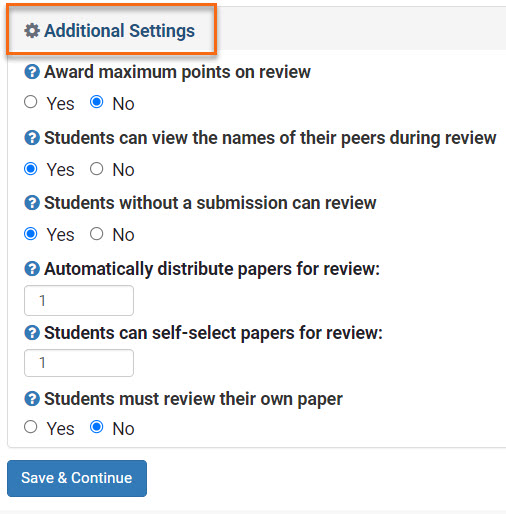Show help for Automatically distribute papers

(x=32, y=269)
